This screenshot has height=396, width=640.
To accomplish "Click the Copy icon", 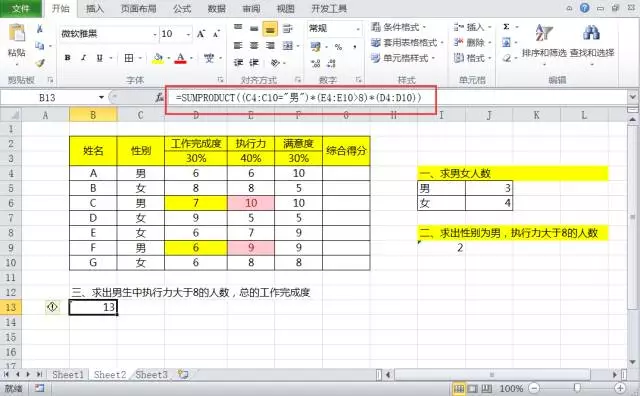I will [40, 46].
